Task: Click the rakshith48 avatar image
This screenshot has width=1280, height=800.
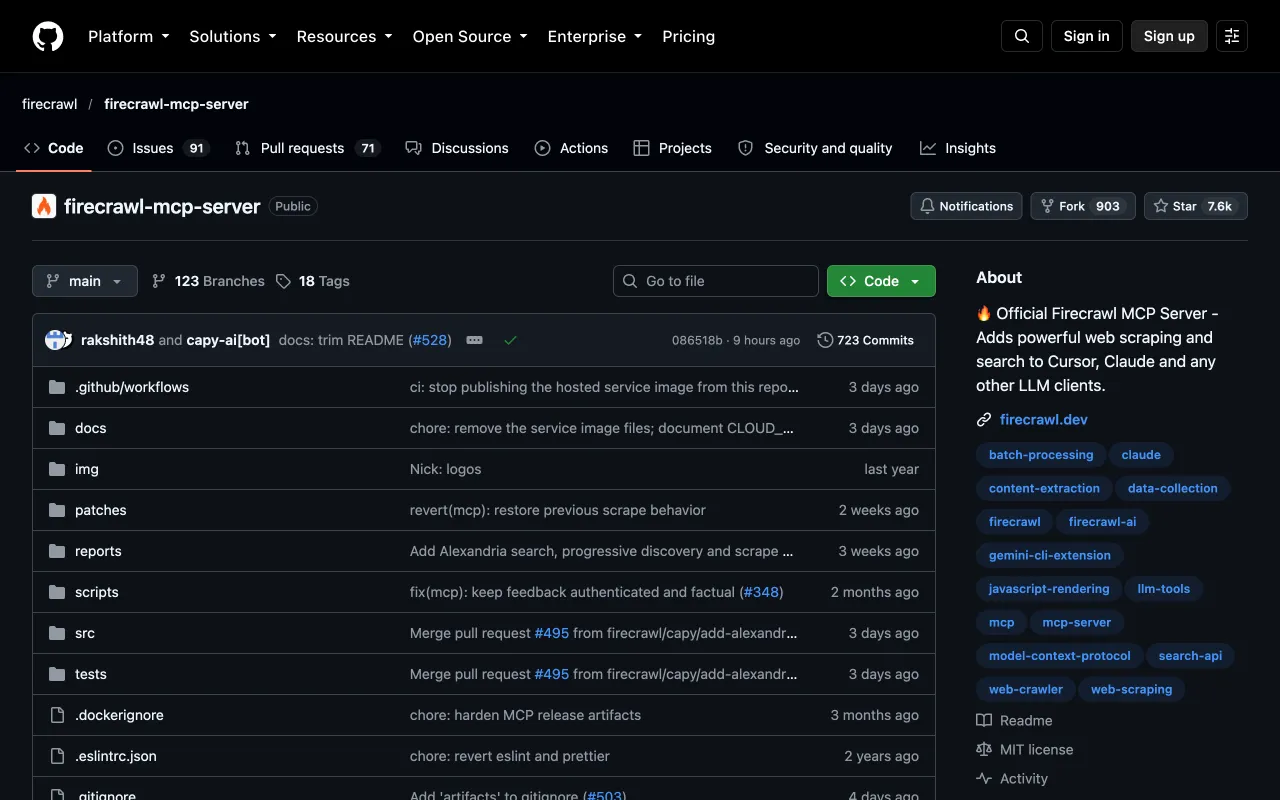Action: click(55, 340)
